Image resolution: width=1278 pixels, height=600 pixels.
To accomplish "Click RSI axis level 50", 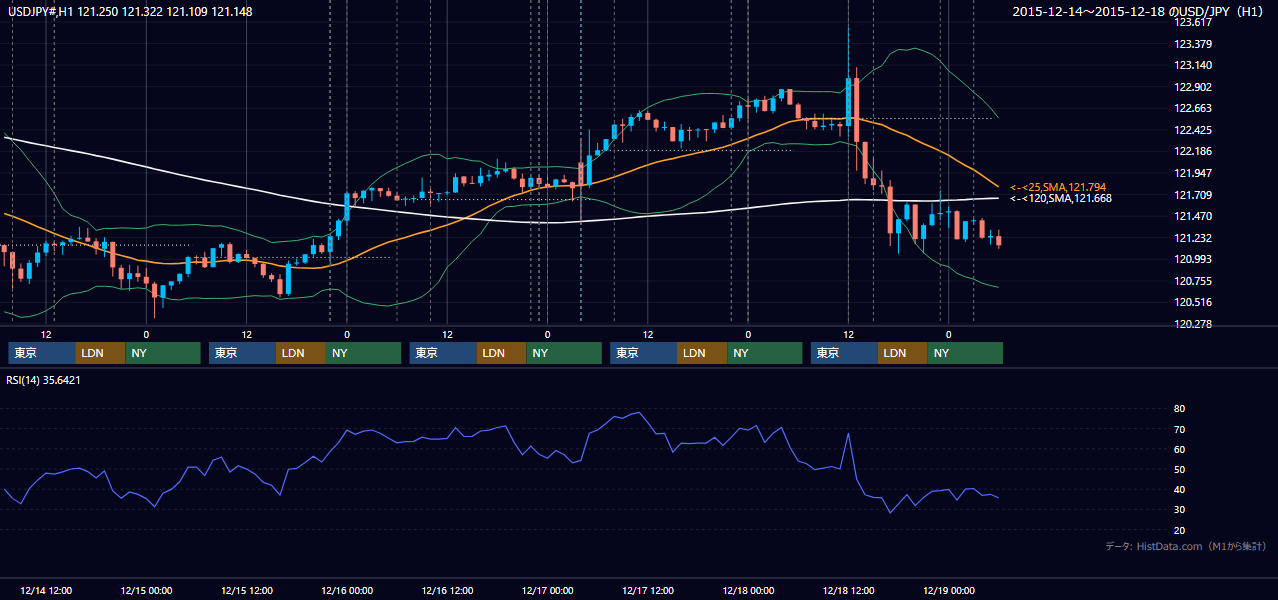I will pos(1180,469).
